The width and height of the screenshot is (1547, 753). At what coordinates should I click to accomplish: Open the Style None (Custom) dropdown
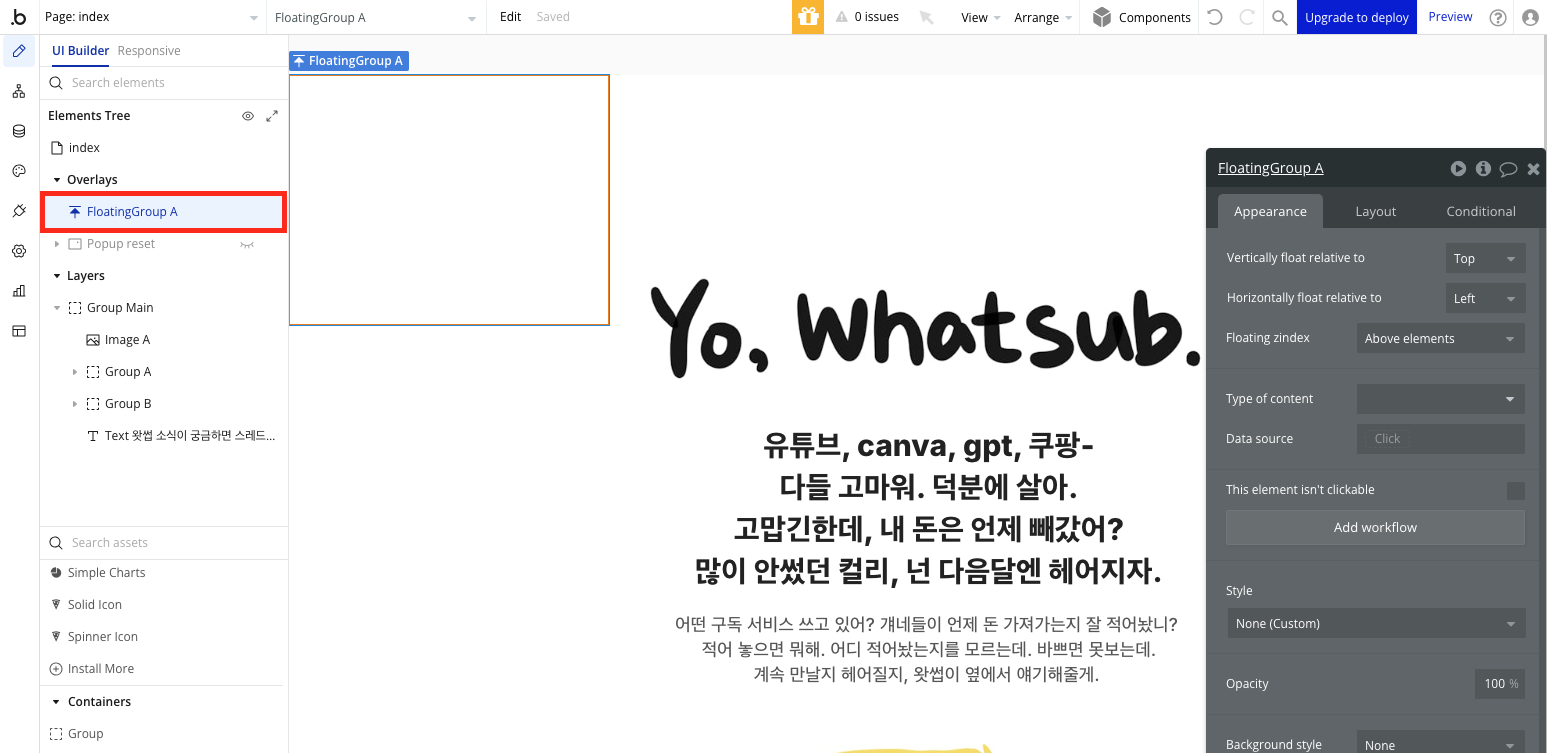(x=1376, y=623)
